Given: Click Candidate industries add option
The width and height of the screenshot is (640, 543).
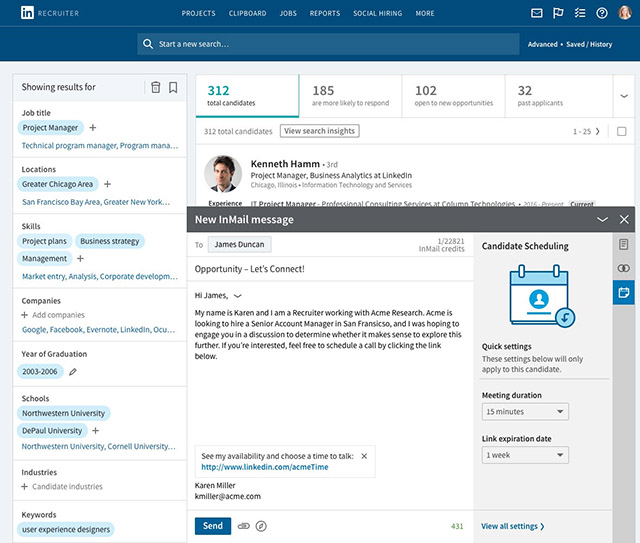Looking at the screenshot, I should [62, 487].
